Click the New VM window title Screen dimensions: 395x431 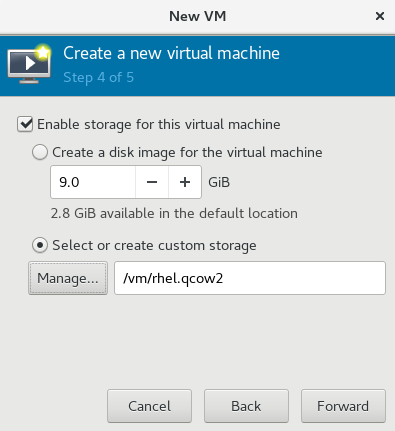198,16
